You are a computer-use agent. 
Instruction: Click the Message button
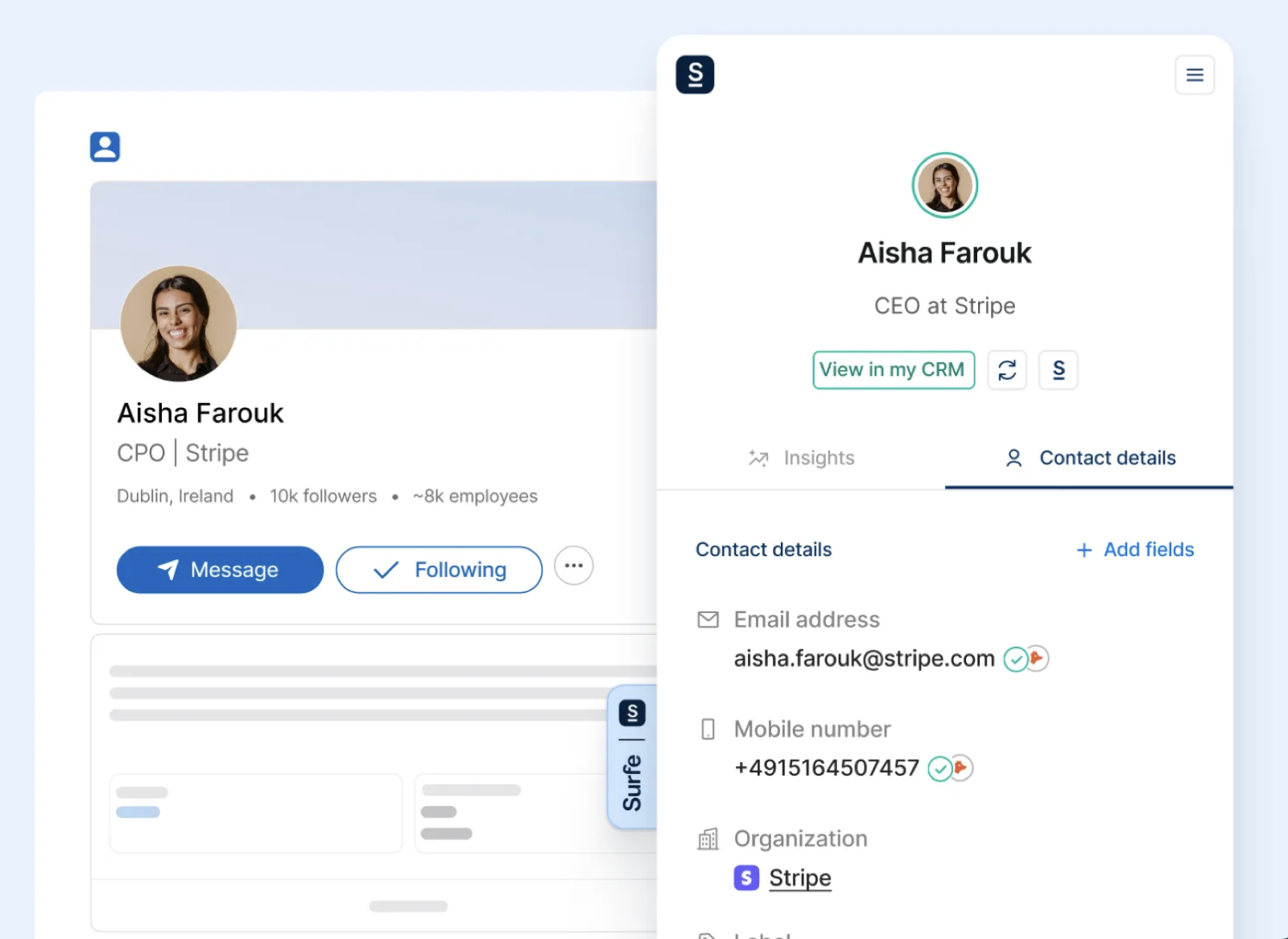pos(220,570)
